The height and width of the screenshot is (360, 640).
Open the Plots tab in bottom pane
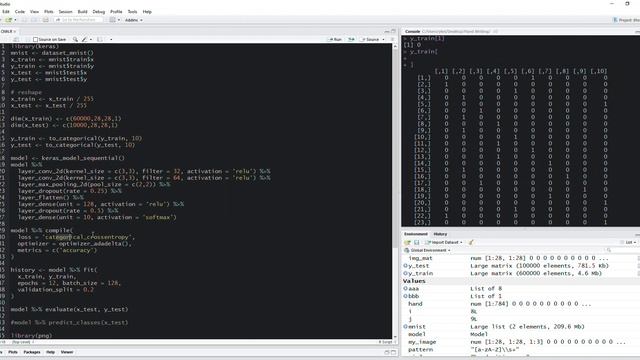pos(13,352)
